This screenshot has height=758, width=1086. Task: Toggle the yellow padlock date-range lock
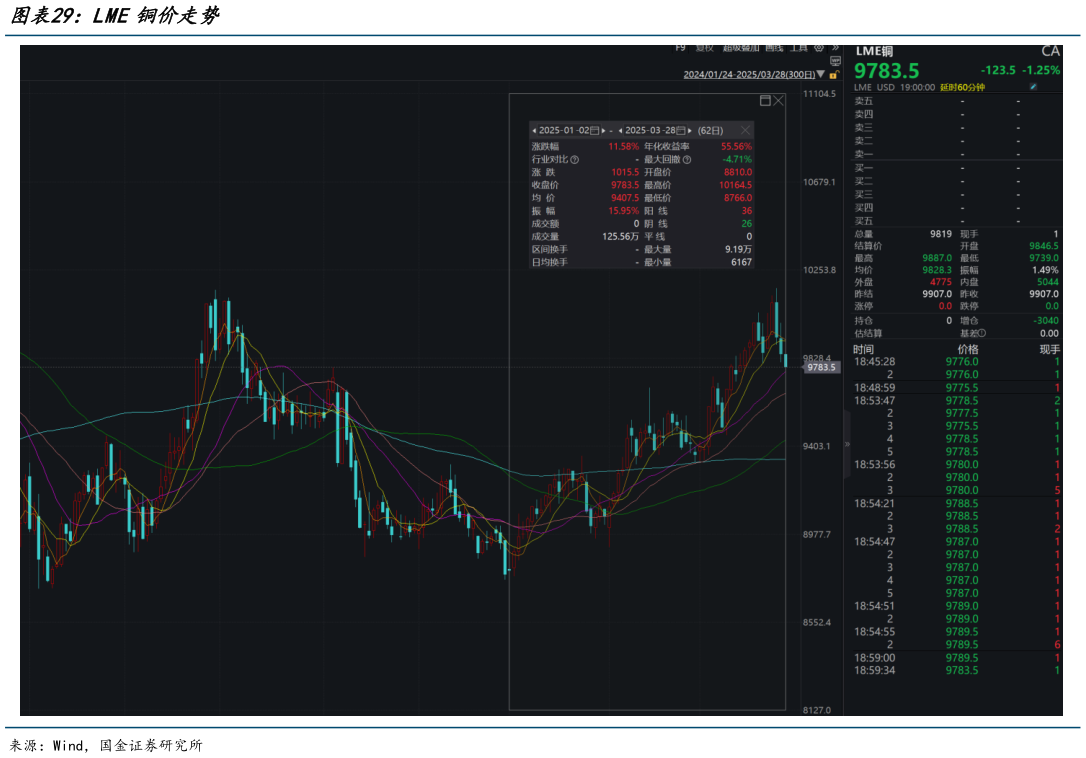click(x=833, y=75)
